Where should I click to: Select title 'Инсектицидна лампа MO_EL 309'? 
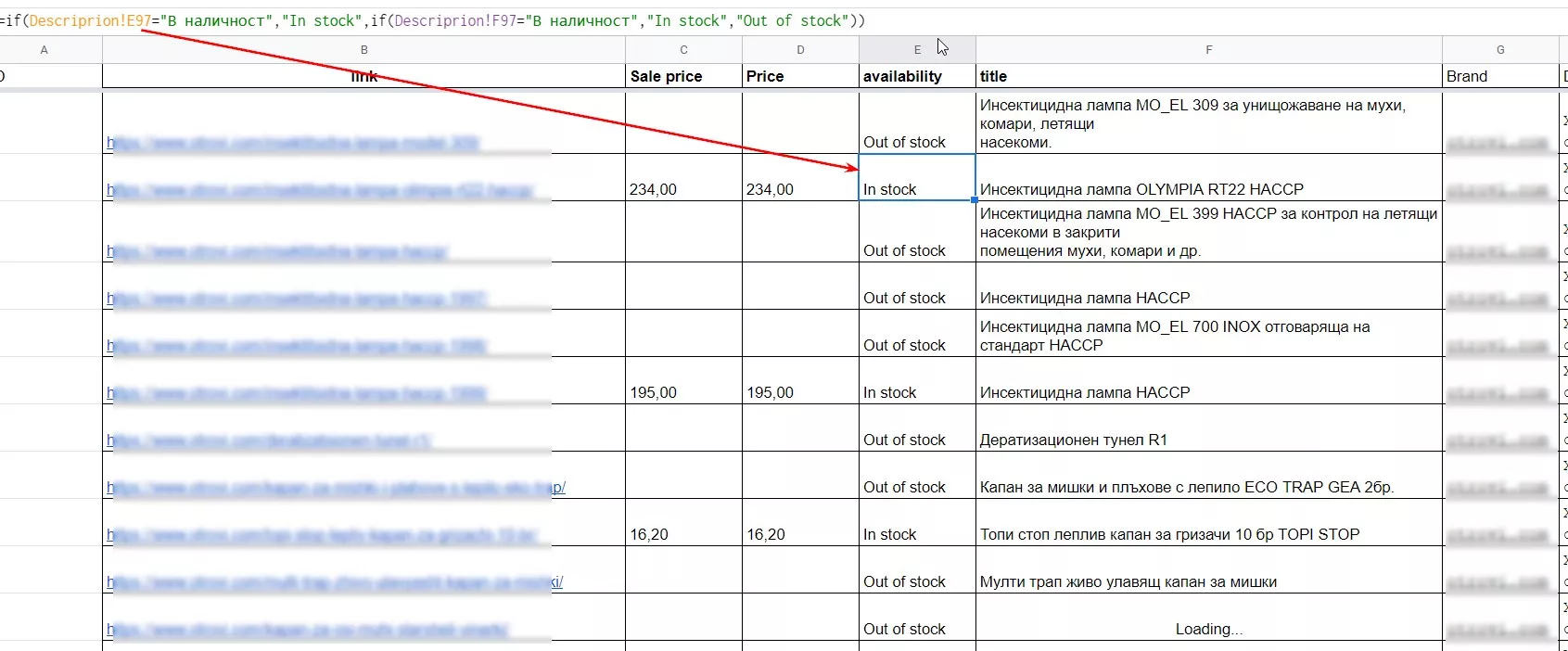tap(1209, 121)
